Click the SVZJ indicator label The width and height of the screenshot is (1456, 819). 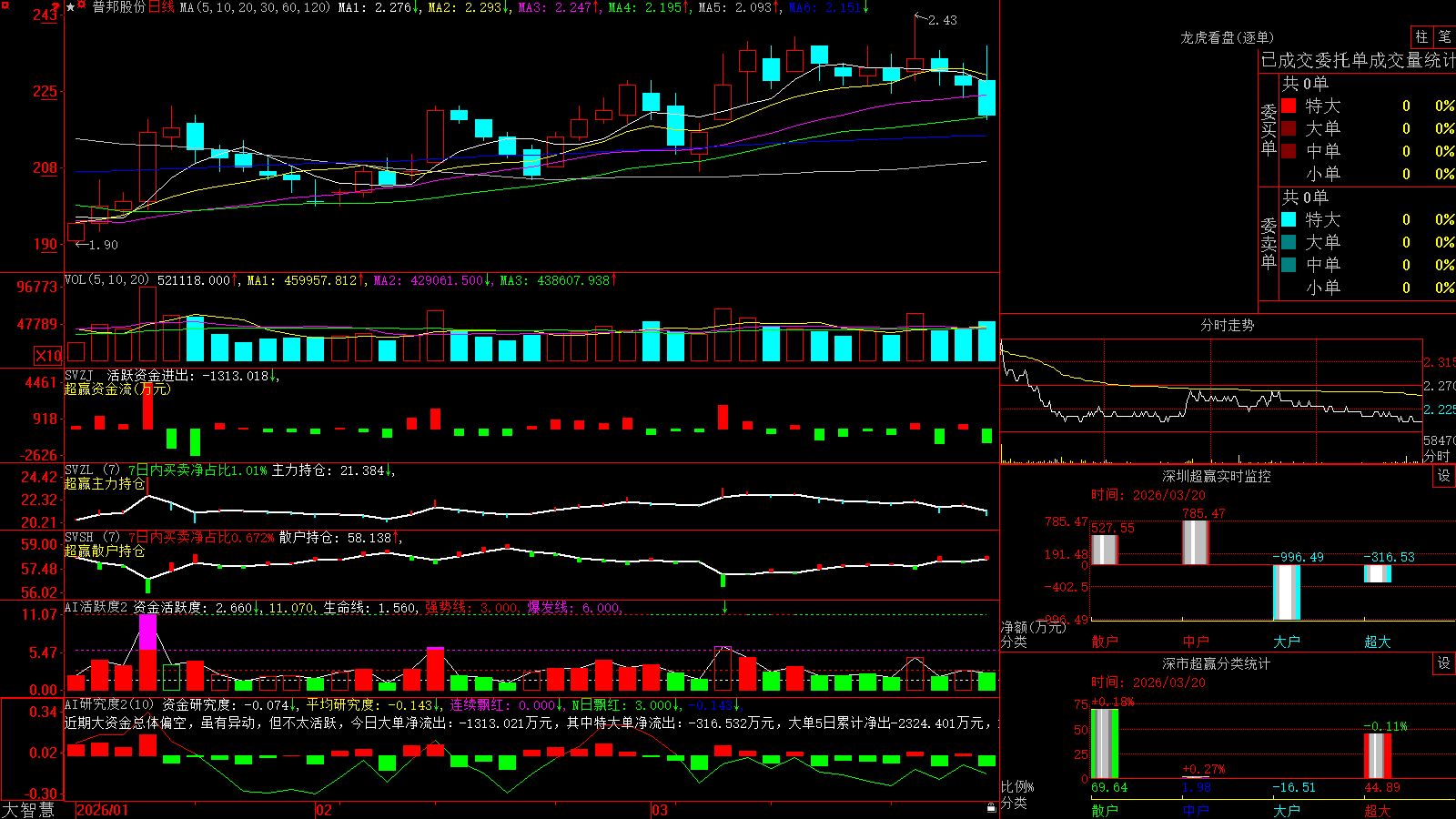pos(79,375)
